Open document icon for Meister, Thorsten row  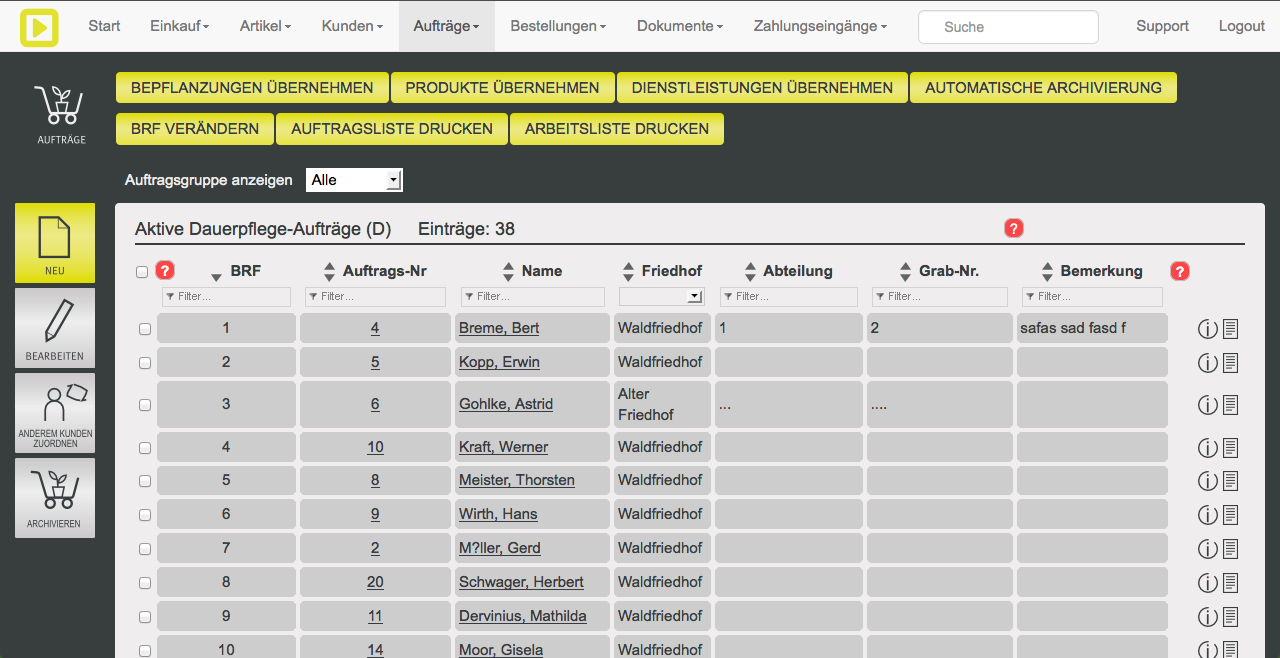point(1231,481)
